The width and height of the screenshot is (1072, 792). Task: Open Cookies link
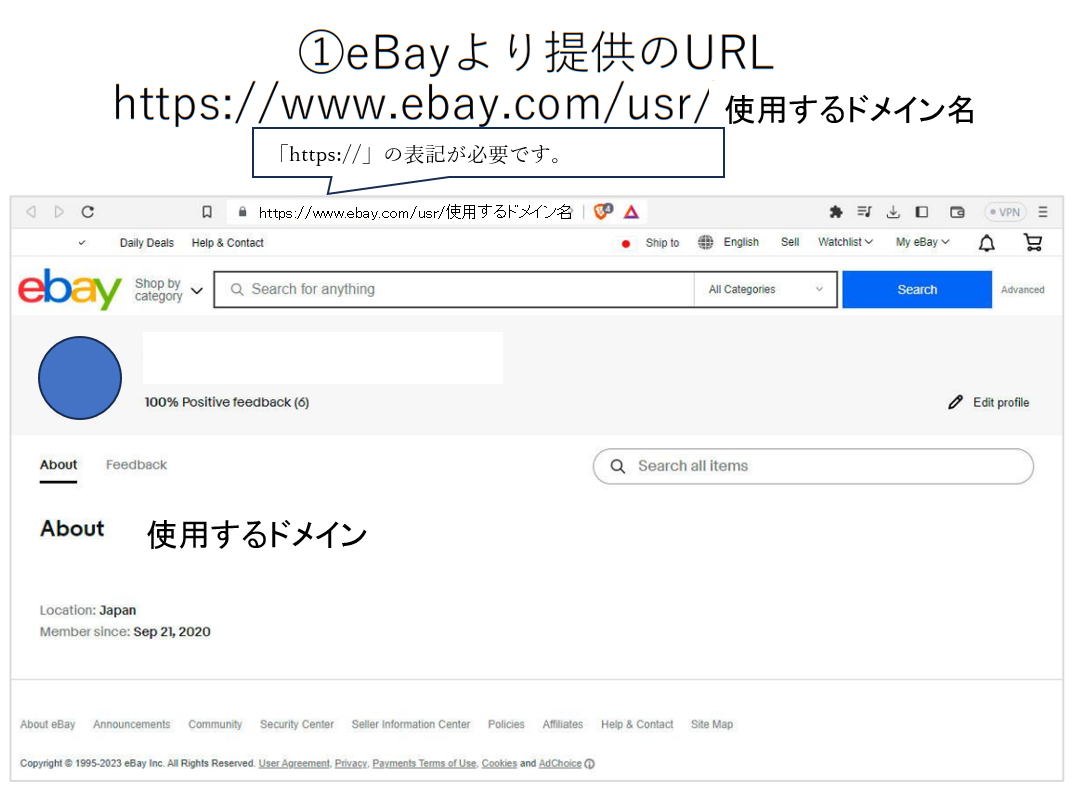click(x=499, y=764)
